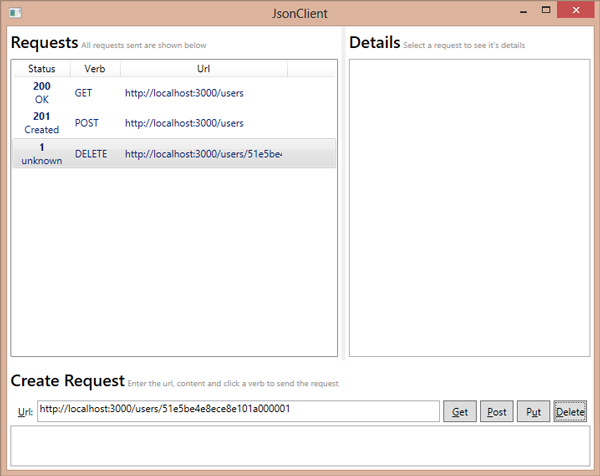Click the Url column header

coord(203,69)
